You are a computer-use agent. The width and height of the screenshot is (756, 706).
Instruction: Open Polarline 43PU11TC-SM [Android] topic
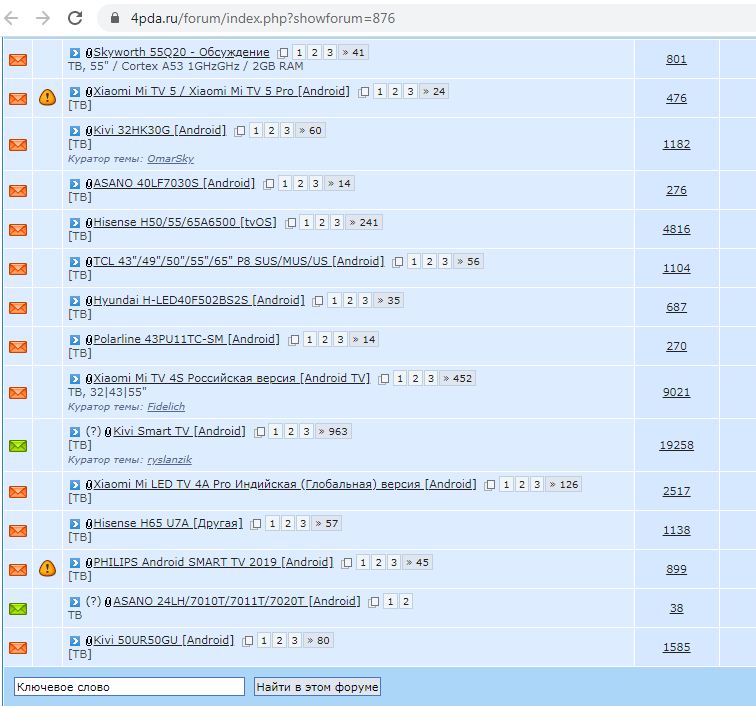click(187, 339)
